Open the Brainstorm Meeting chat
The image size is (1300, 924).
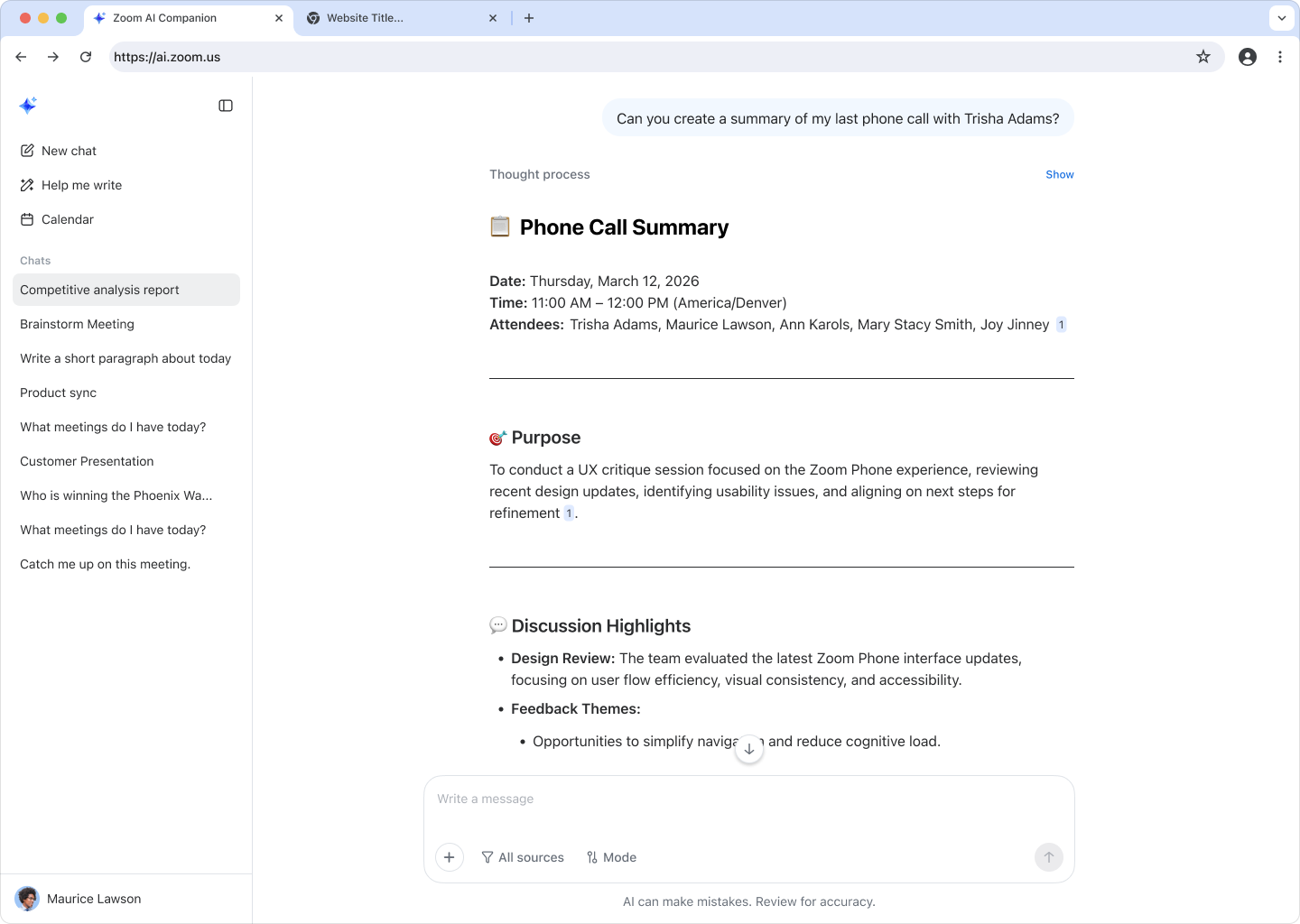126,324
